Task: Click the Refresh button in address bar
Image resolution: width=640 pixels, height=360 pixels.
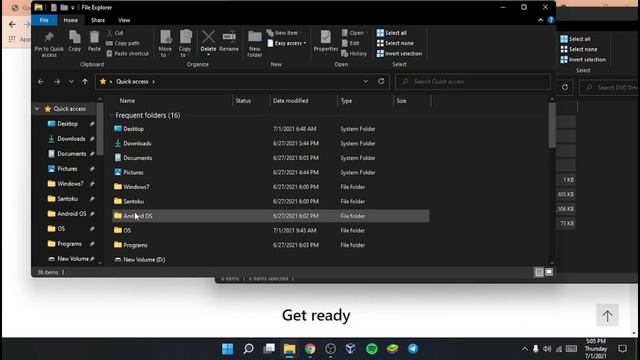Action: (381, 81)
